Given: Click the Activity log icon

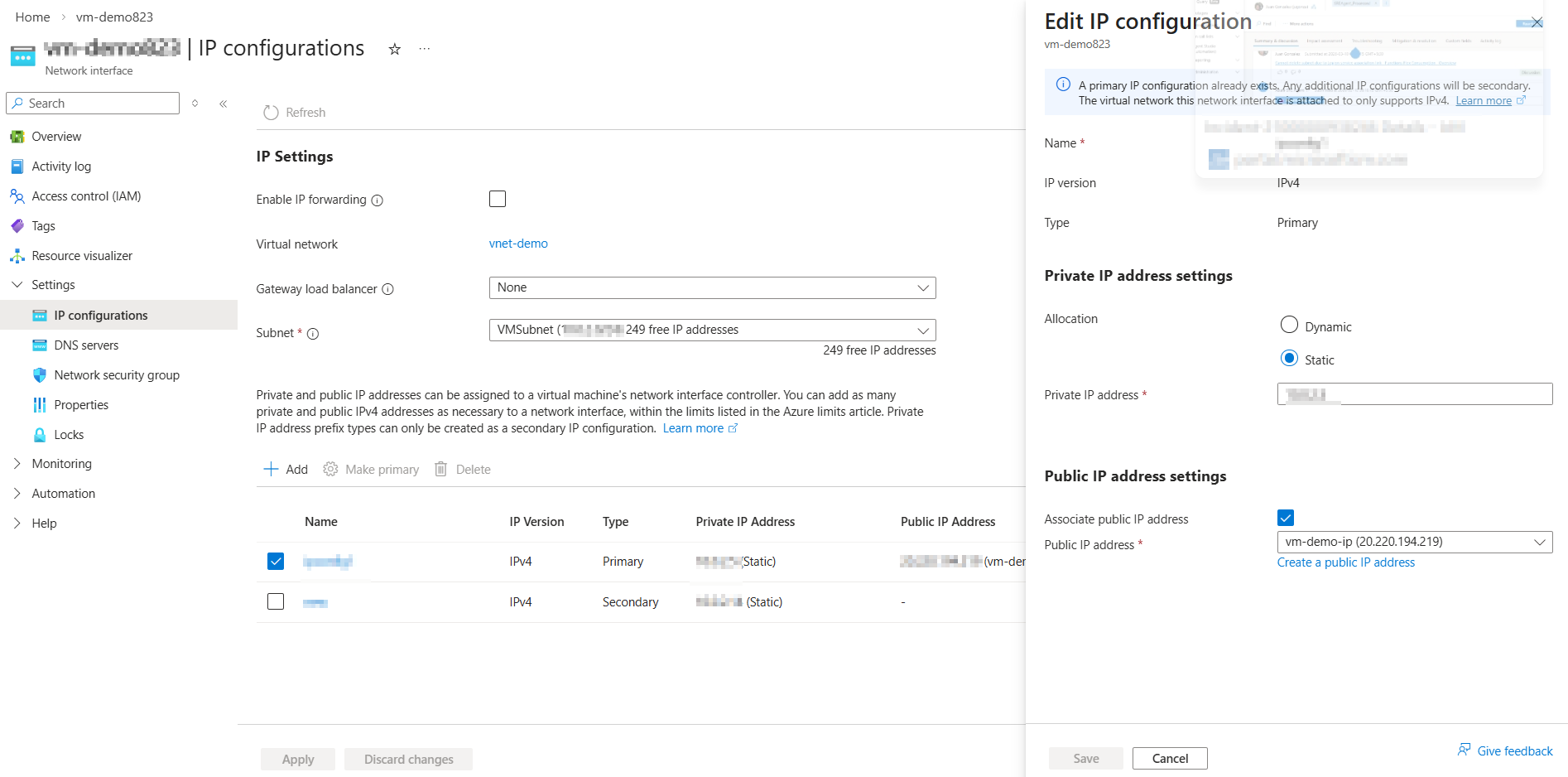Looking at the screenshot, I should click(x=17, y=166).
